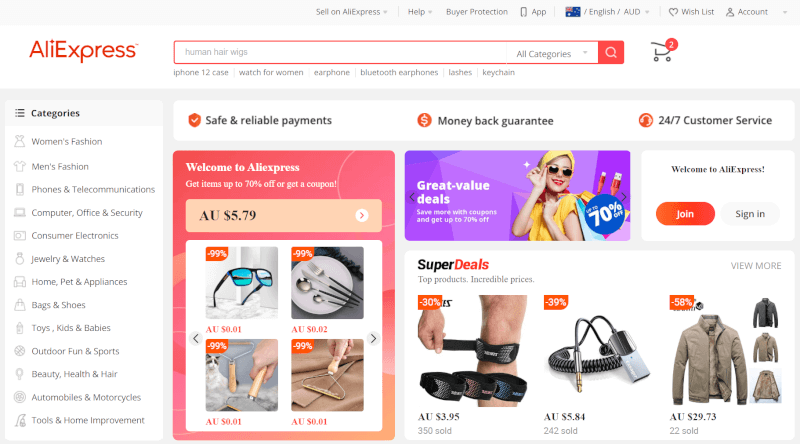
Task: Go to previous Great-value deals banner slide
Action: point(412,196)
